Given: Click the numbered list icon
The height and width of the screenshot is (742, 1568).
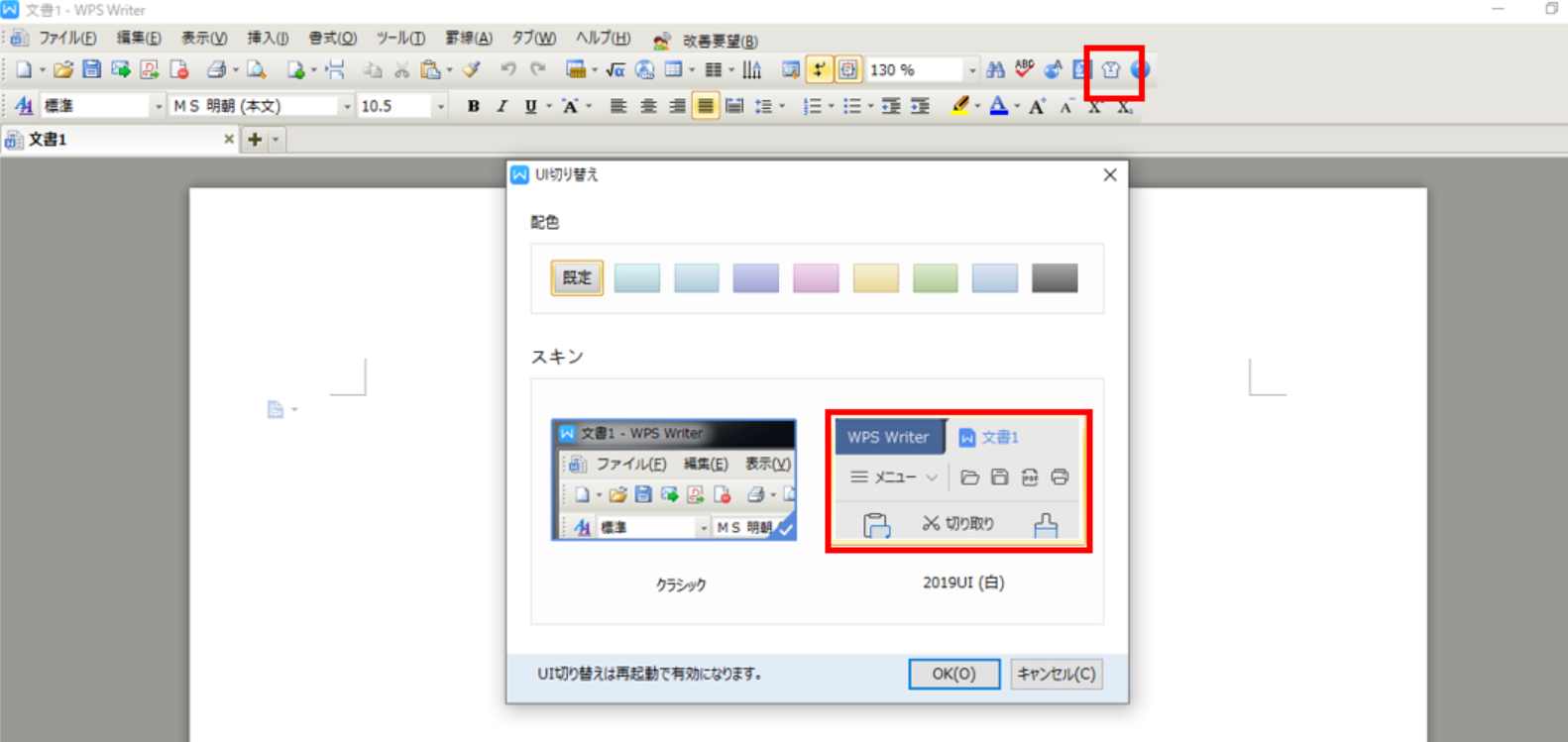Looking at the screenshot, I should pyautogui.click(x=811, y=106).
